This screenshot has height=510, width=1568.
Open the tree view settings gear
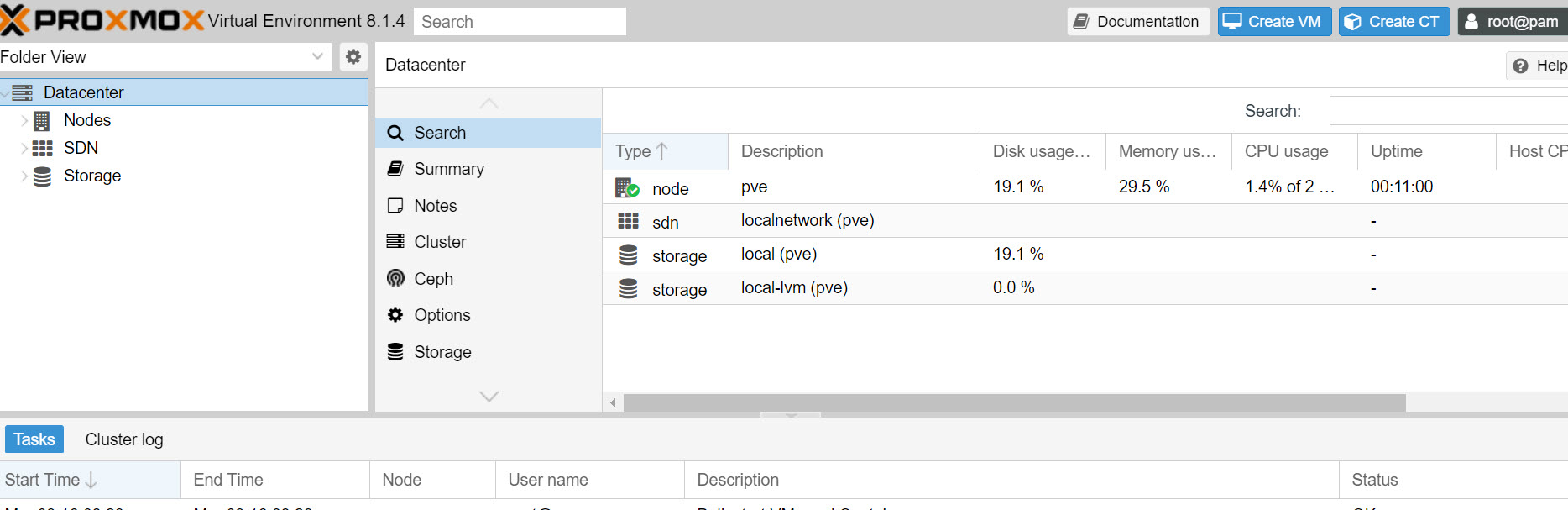coord(353,57)
